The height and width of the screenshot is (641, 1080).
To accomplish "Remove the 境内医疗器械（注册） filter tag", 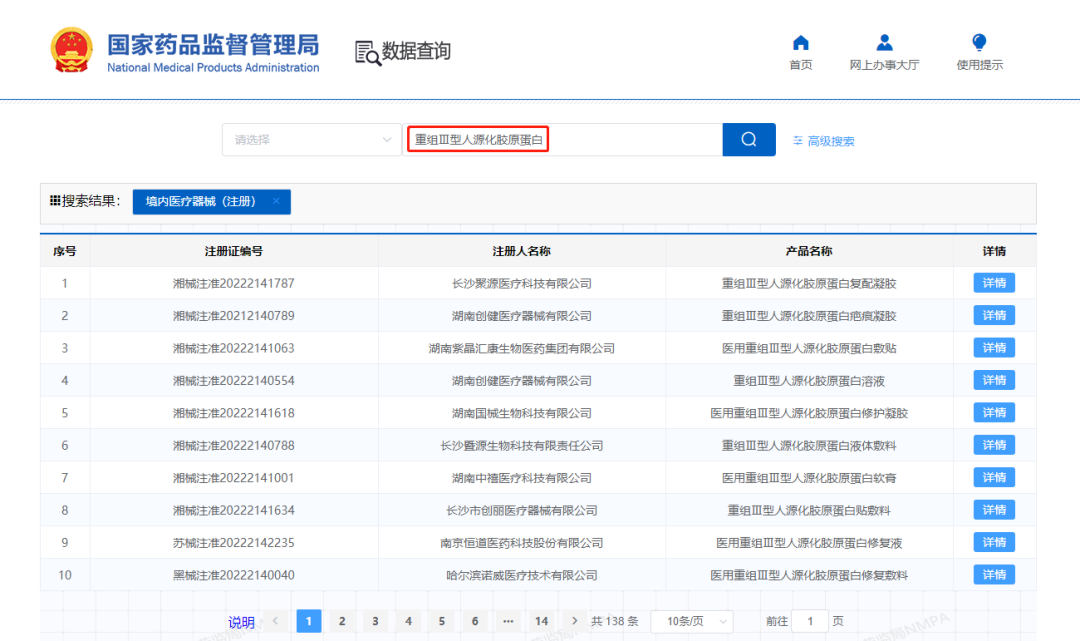I will pyautogui.click(x=277, y=201).
